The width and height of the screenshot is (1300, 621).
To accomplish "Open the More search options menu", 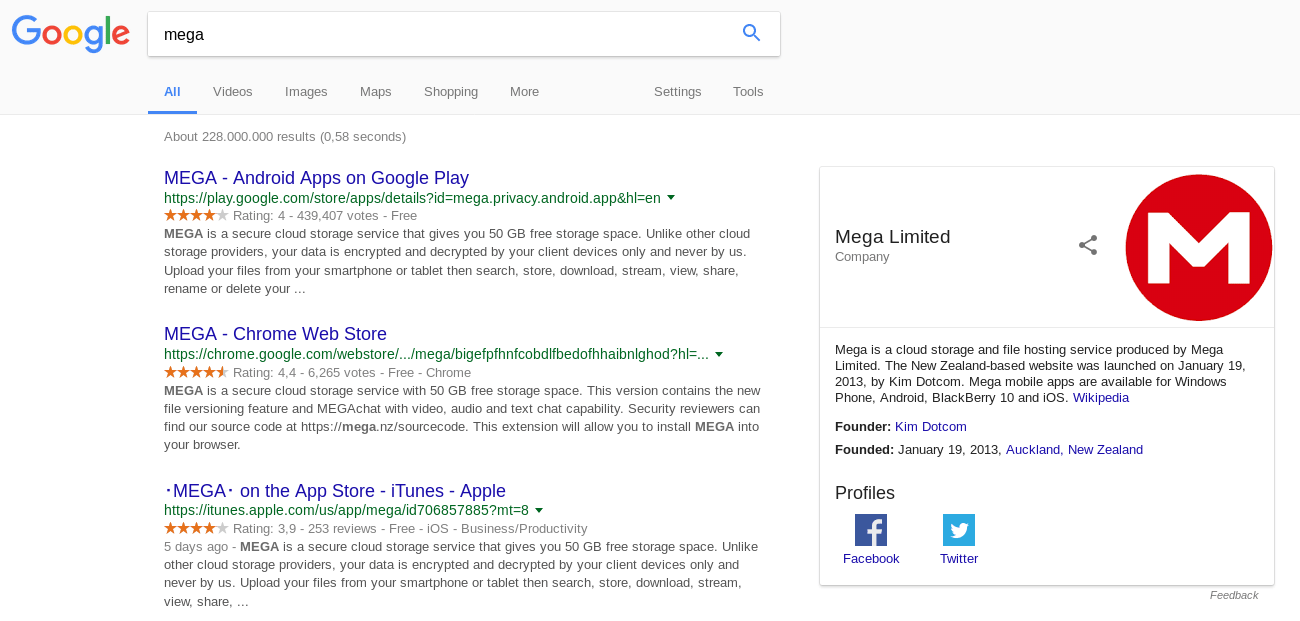I will (x=524, y=91).
